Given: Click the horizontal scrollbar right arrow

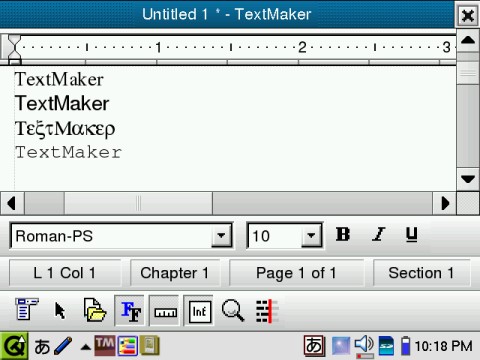Looking at the screenshot, I should [445, 203].
